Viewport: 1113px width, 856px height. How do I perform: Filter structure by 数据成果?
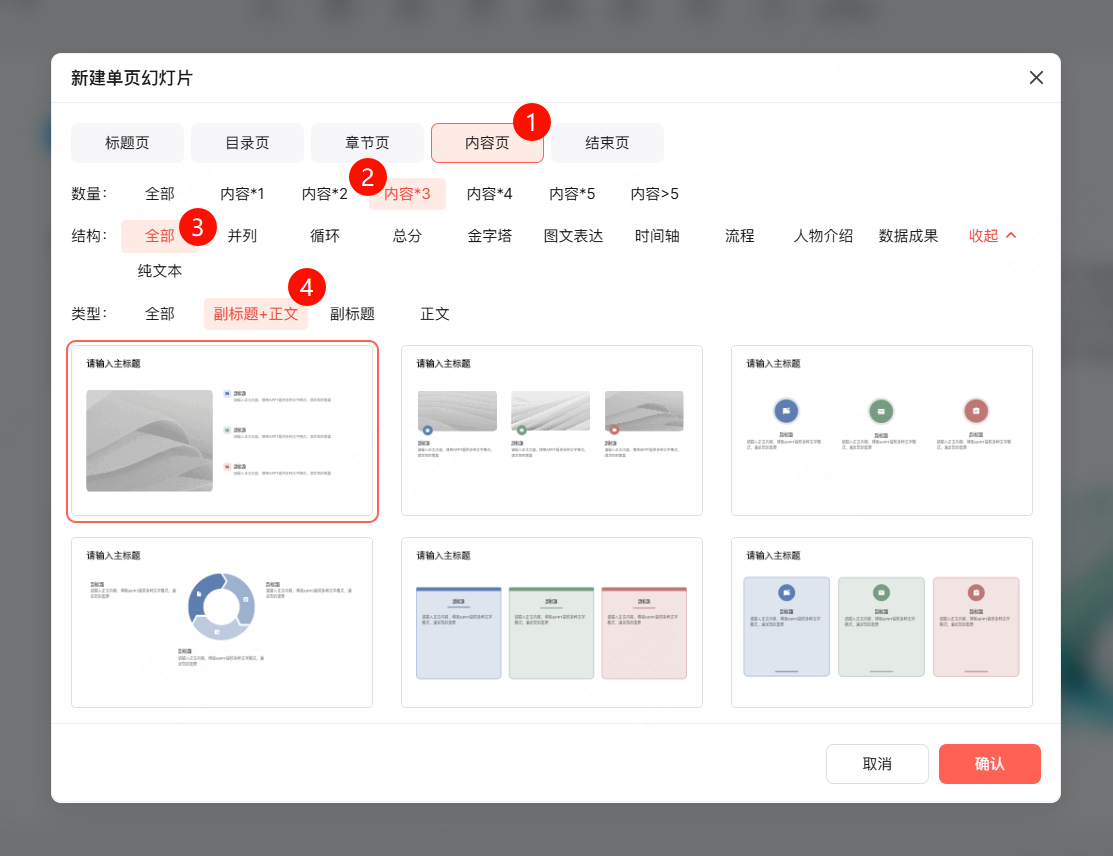[908, 236]
